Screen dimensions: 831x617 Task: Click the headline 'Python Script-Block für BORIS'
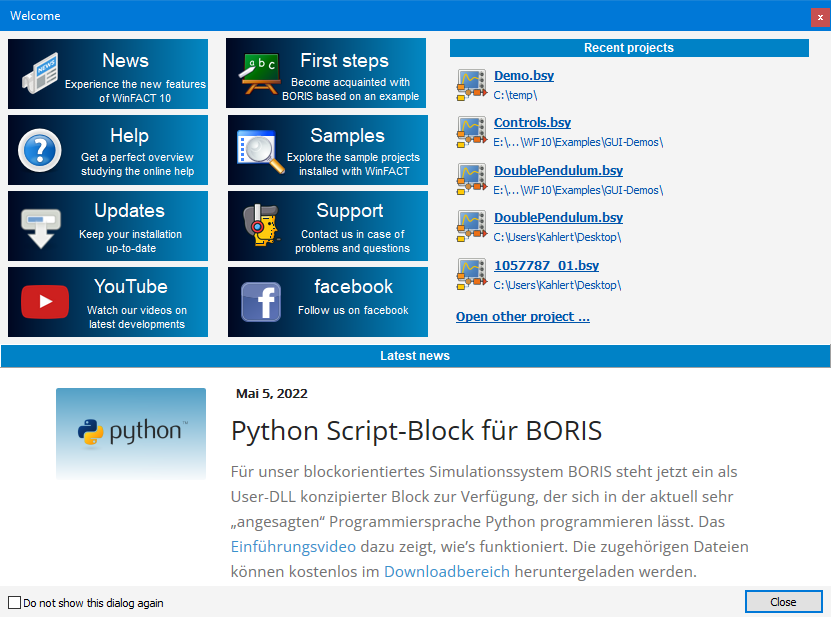417,430
